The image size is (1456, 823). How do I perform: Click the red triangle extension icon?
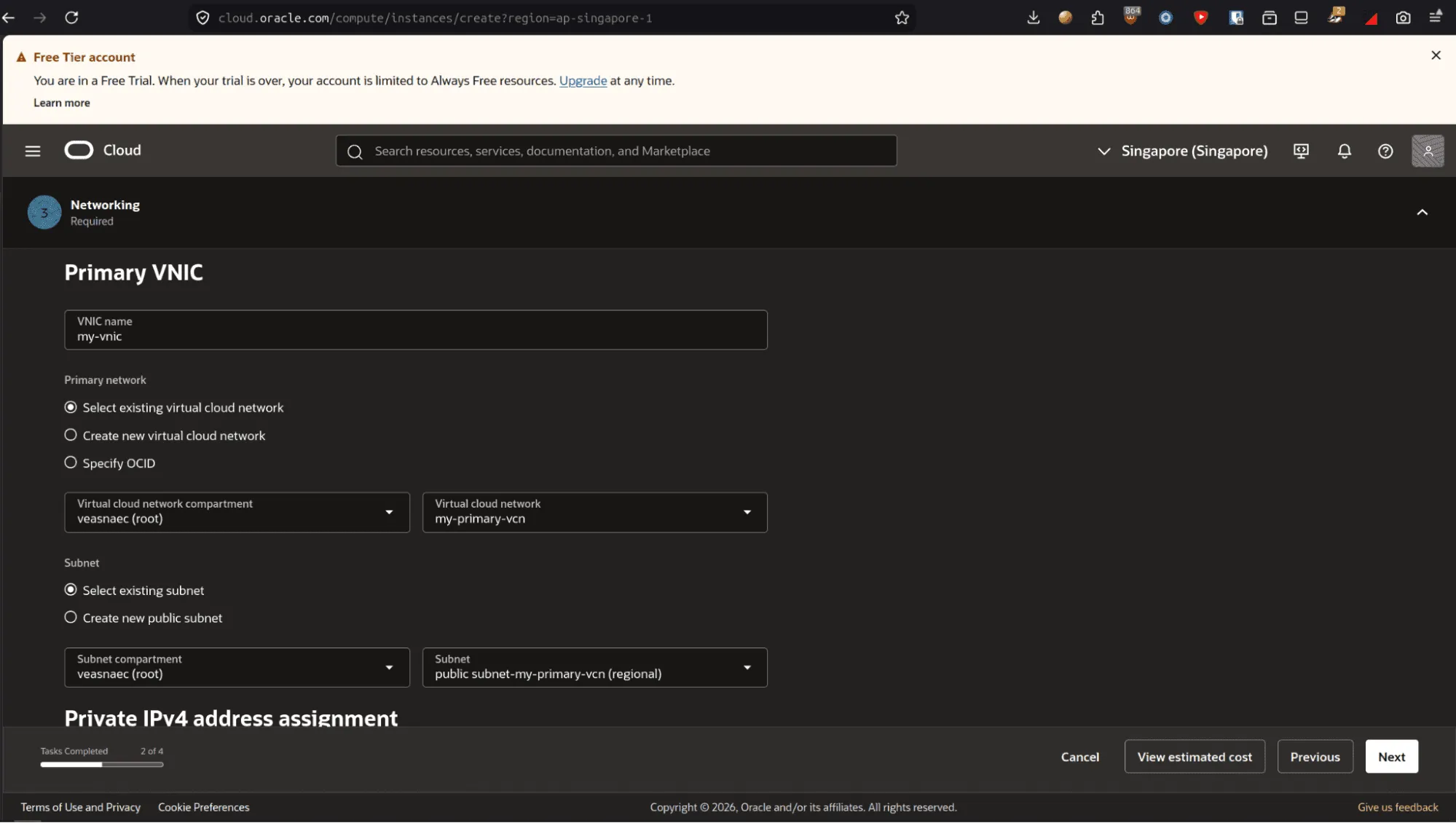coord(1371,19)
